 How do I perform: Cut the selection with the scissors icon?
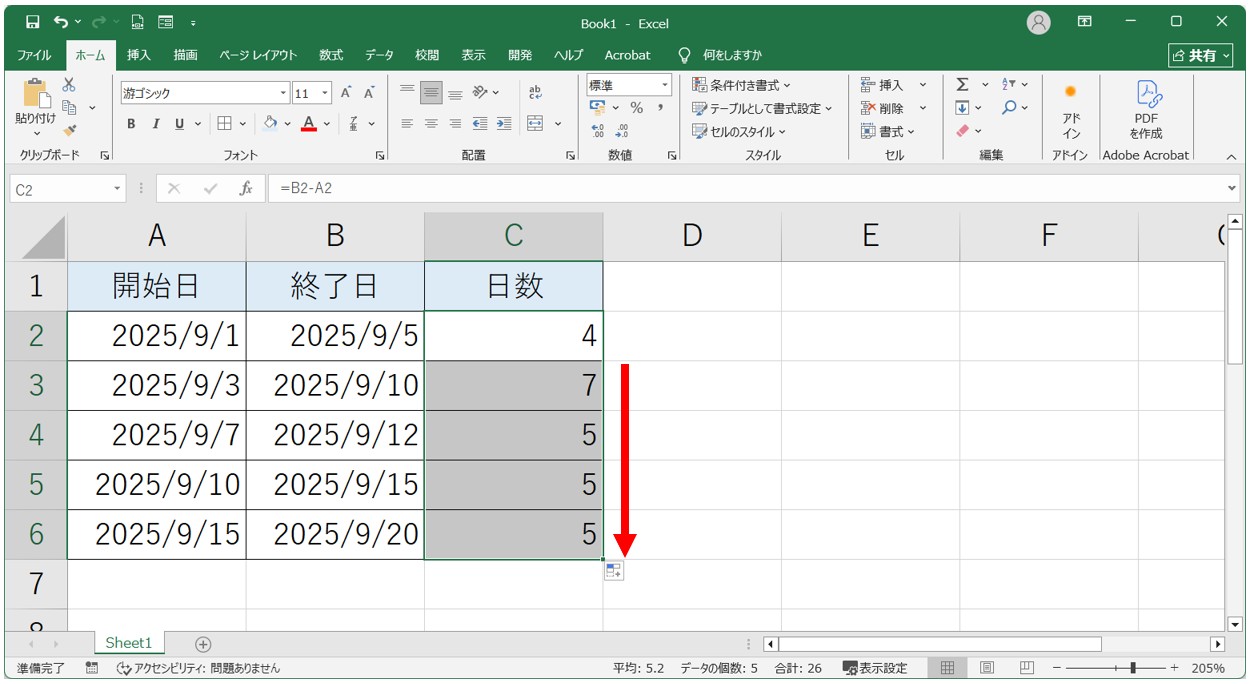69,86
